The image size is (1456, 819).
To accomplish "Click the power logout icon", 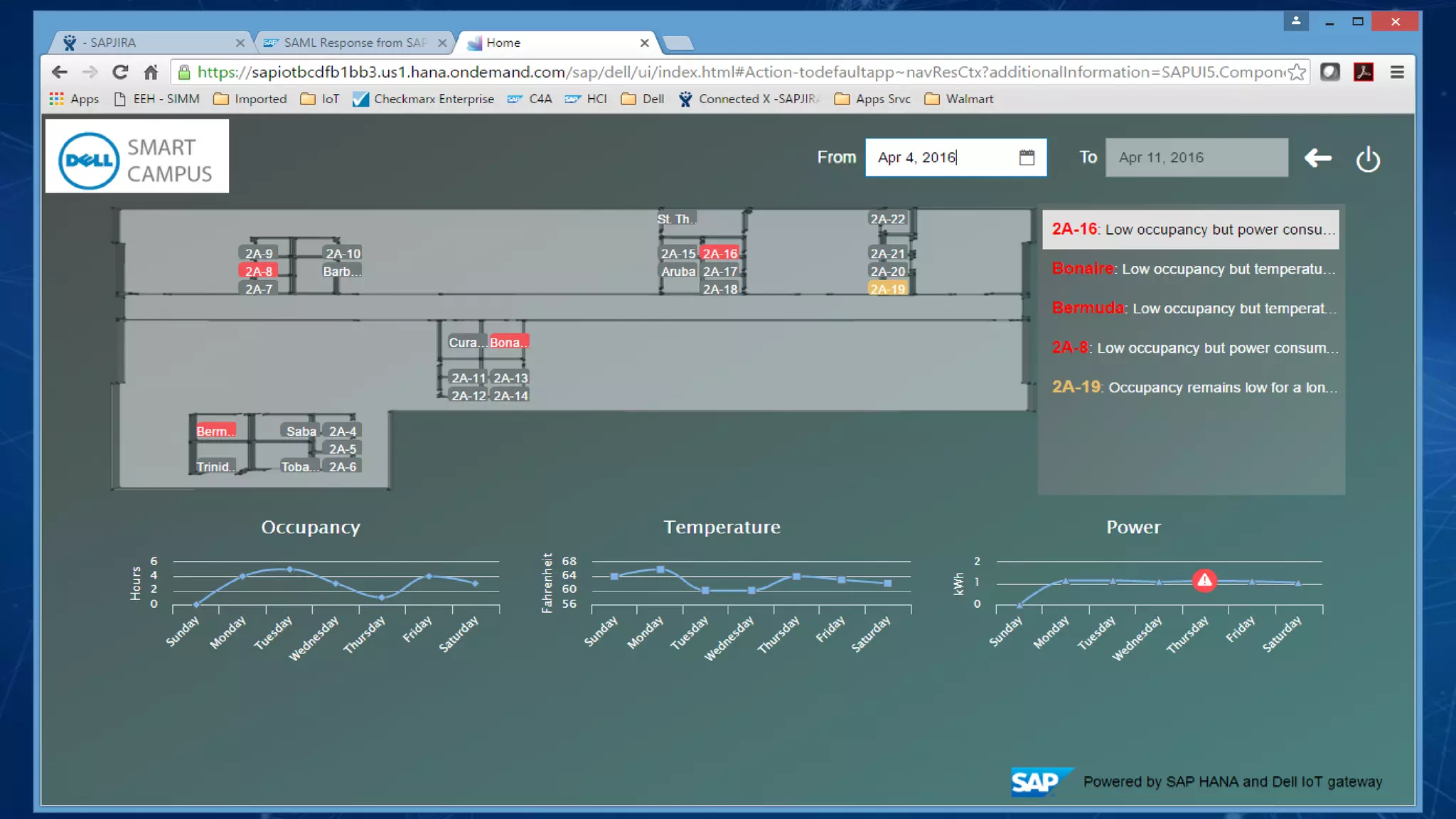I will (x=1368, y=159).
